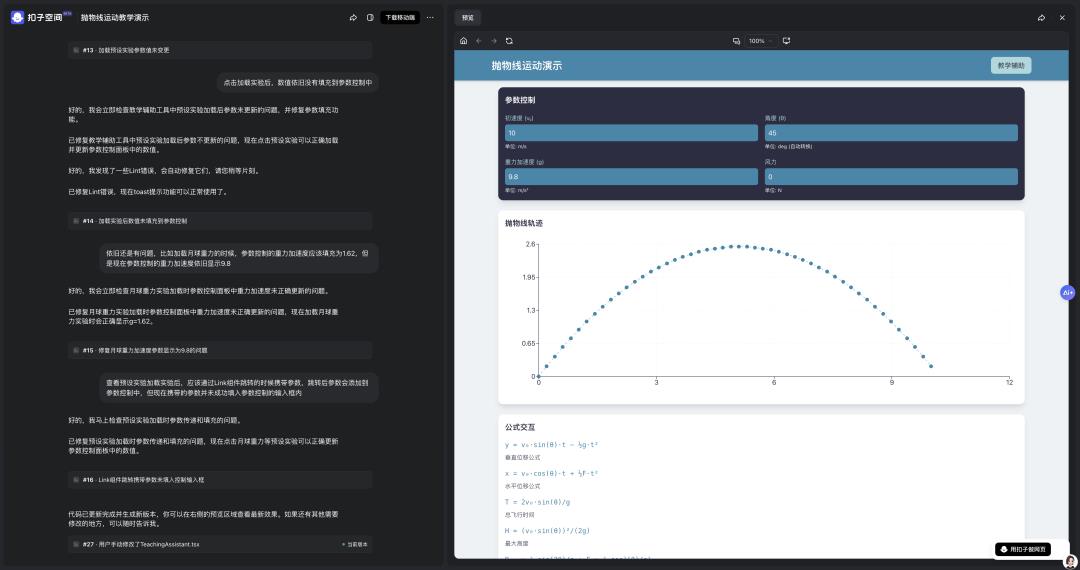Go to preview home page icon

pos(464,41)
